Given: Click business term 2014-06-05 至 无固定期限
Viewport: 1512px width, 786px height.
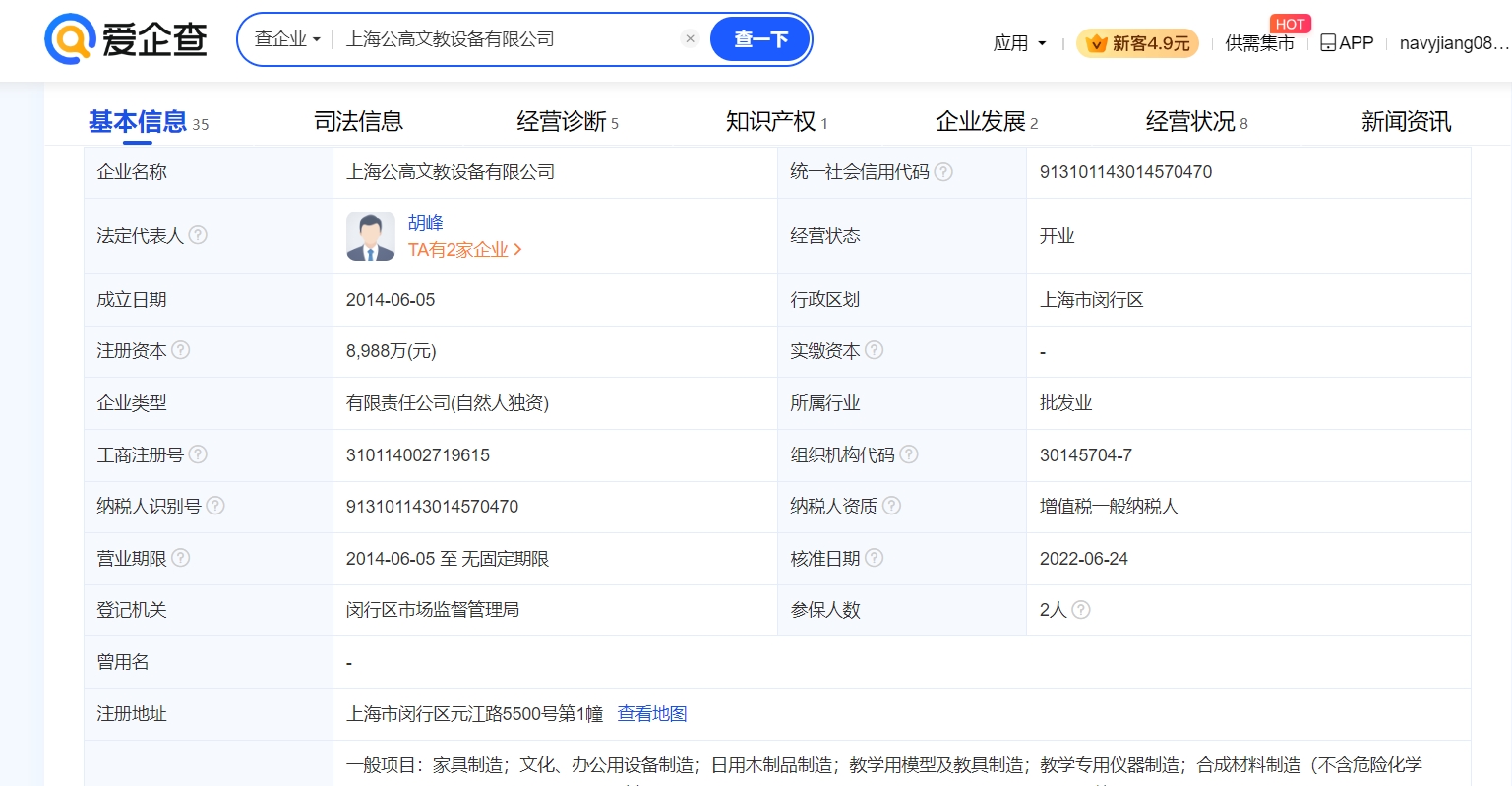Looking at the screenshot, I should coord(448,559).
